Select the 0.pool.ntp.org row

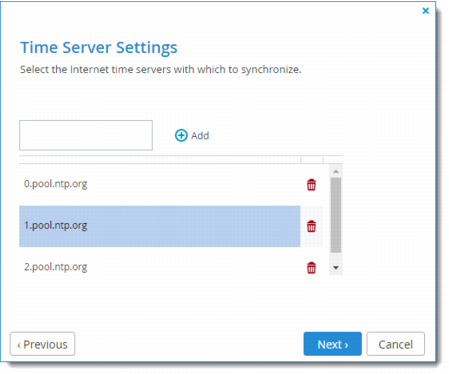[x=160, y=185]
